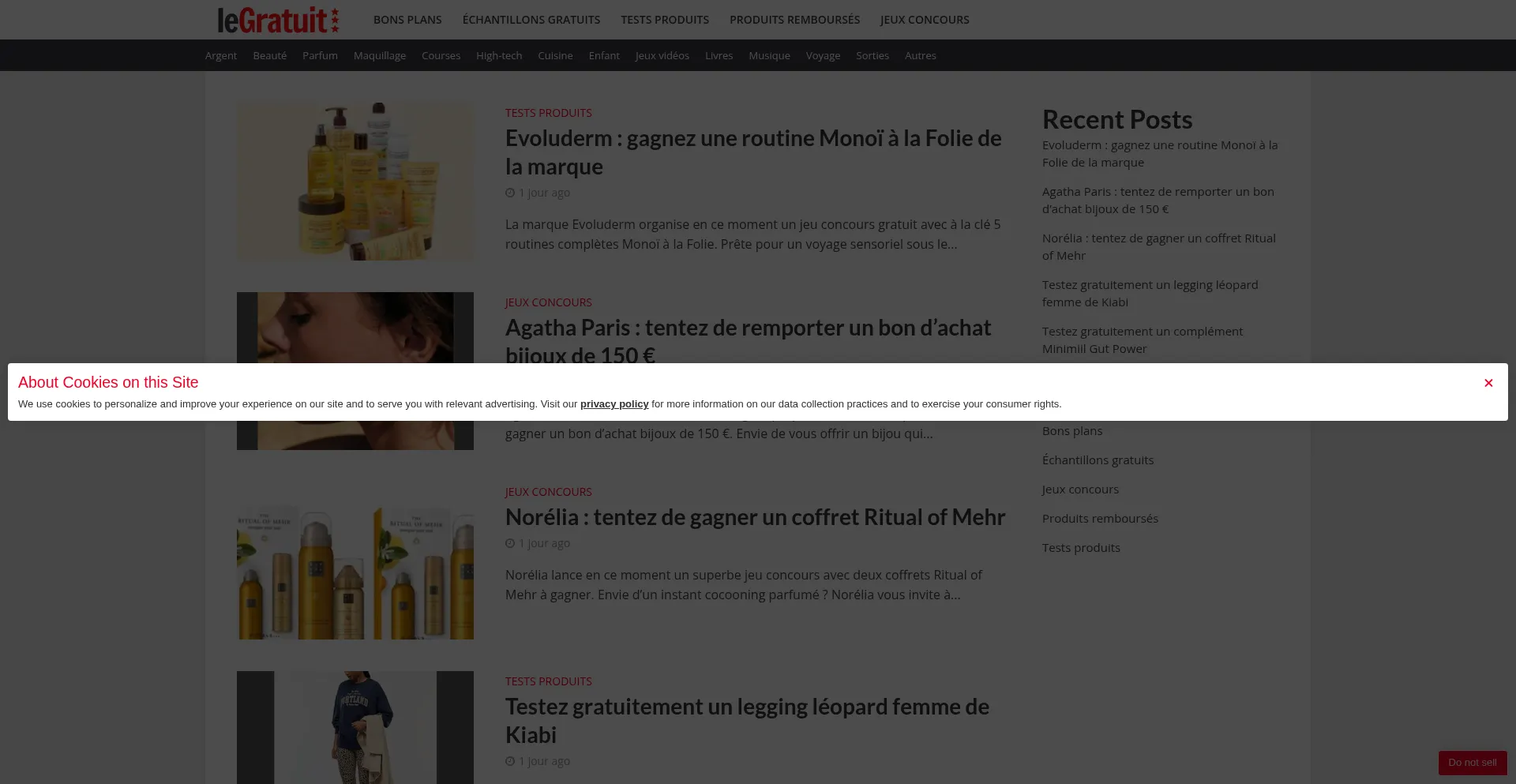Click the '1 jour ago' date under Kiabi
The width and height of the screenshot is (1516, 784).
tap(544, 761)
